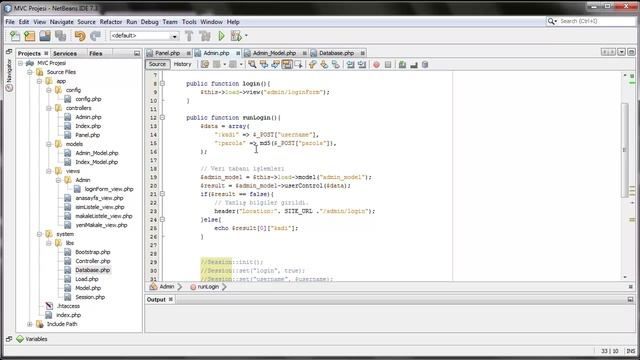Collapse the views folder
The width and height of the screenshot is (640, 360).
tap(49, 171)
